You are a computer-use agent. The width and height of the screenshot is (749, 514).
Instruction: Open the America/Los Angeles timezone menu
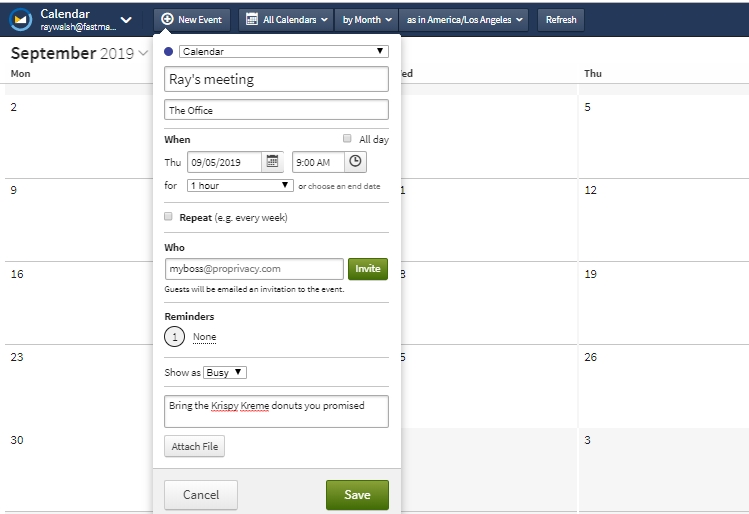464,20
